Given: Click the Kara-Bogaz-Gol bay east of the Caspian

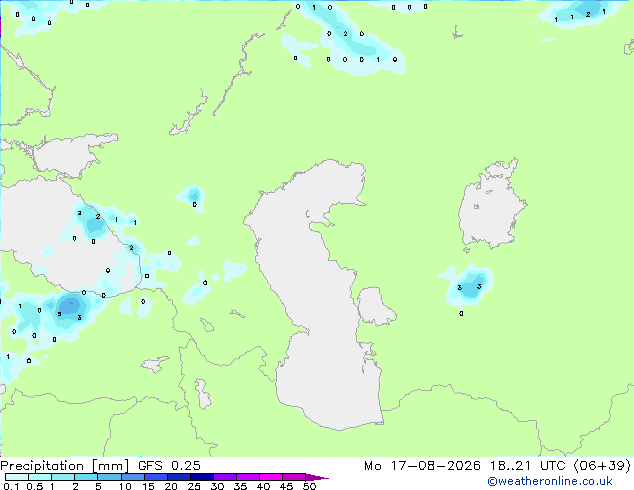Looking at the screenshot, I should click(375, 306).
